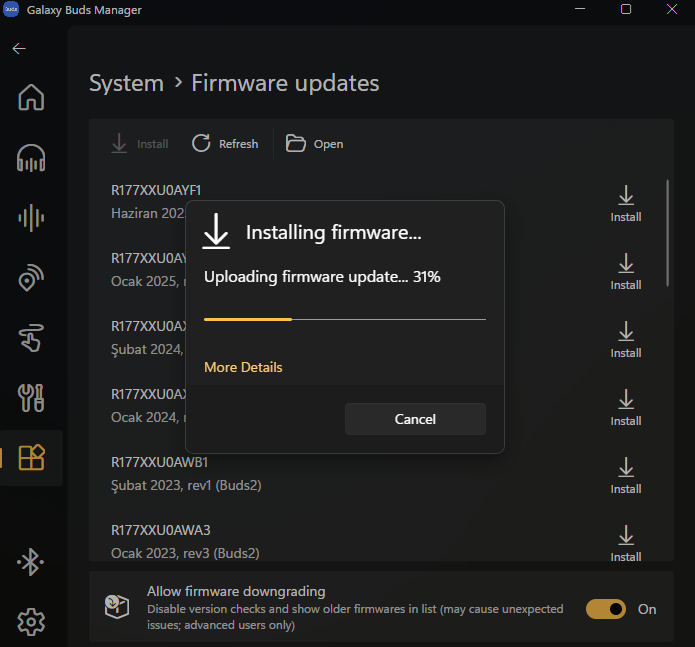Install the Ocak 2024 firmware
Viewport: 695px width, 647px height.
(626, 408)
